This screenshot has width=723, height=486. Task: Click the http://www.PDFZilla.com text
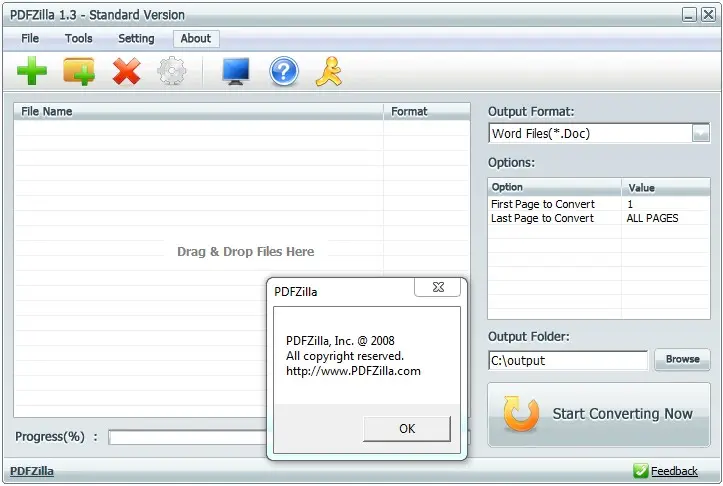pyautogui.click(x=353, y=371)
